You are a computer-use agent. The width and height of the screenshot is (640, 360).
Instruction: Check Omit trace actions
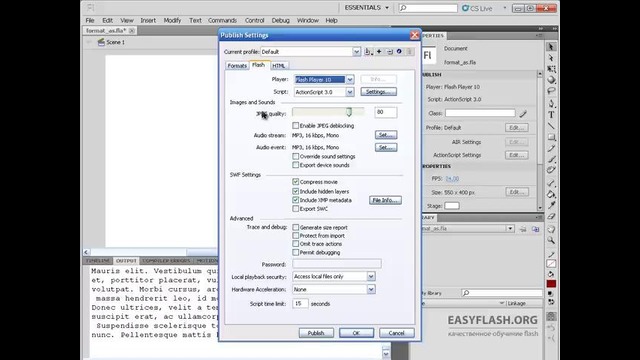coord(296,244)
